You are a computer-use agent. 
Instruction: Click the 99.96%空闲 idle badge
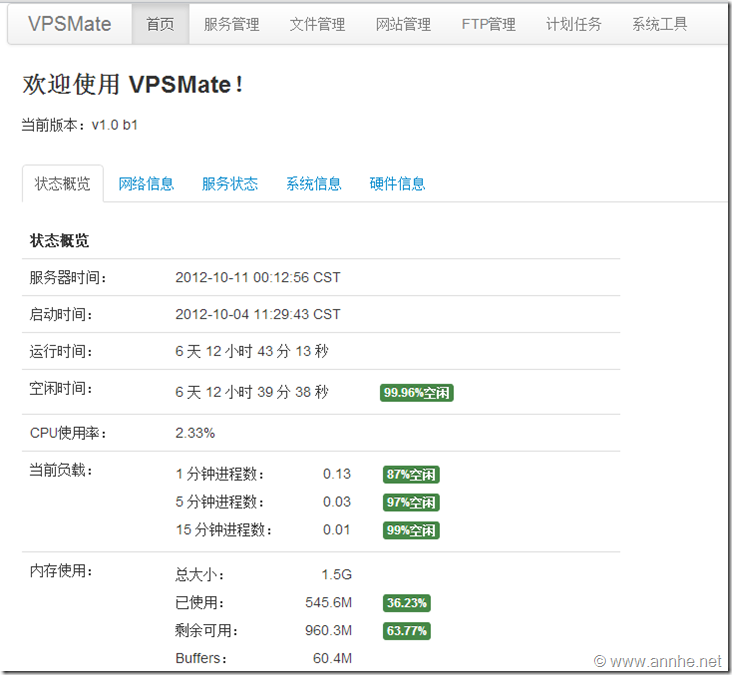tap(417, 393)
